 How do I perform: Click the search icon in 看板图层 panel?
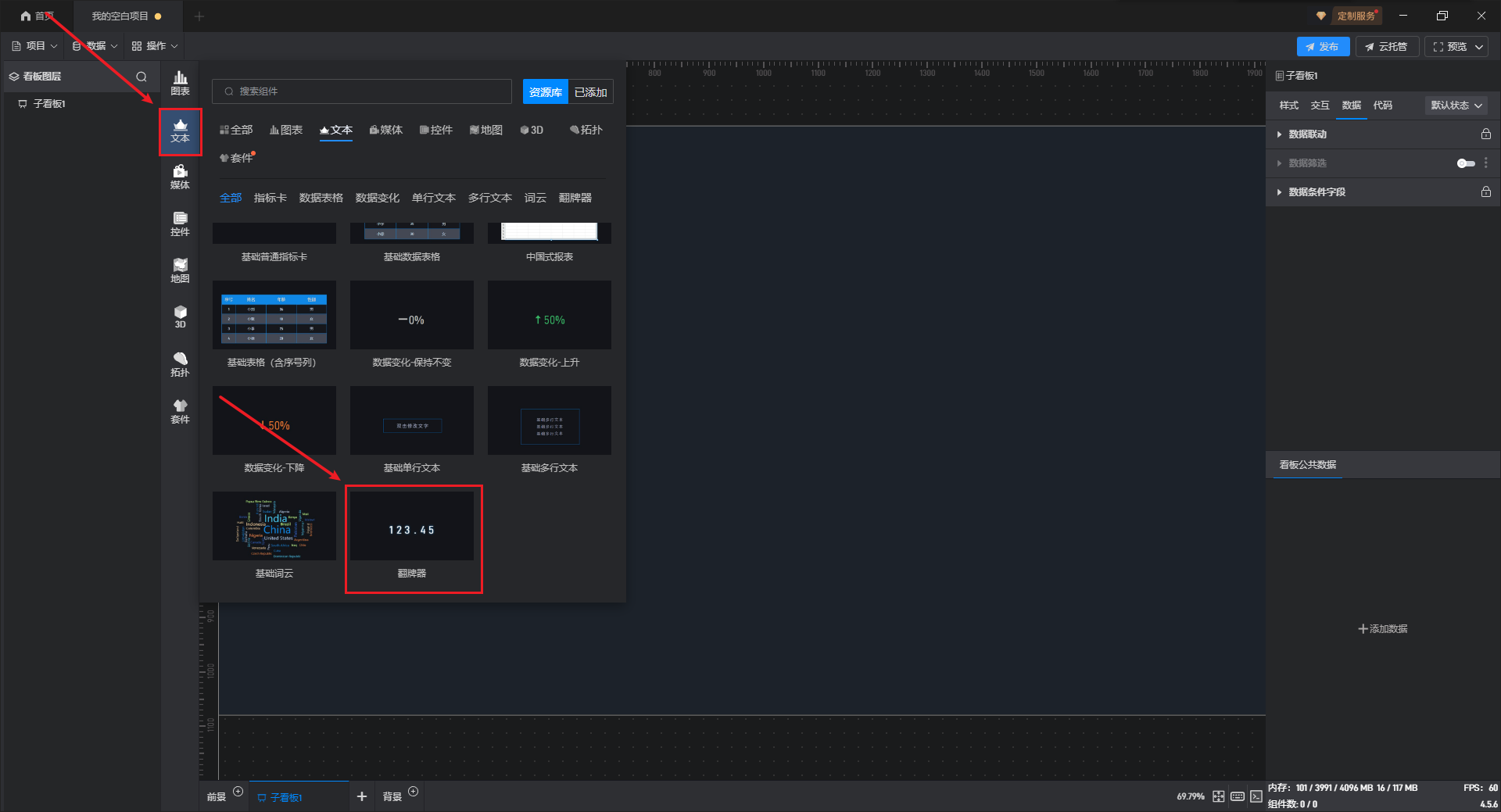(142, 77)
